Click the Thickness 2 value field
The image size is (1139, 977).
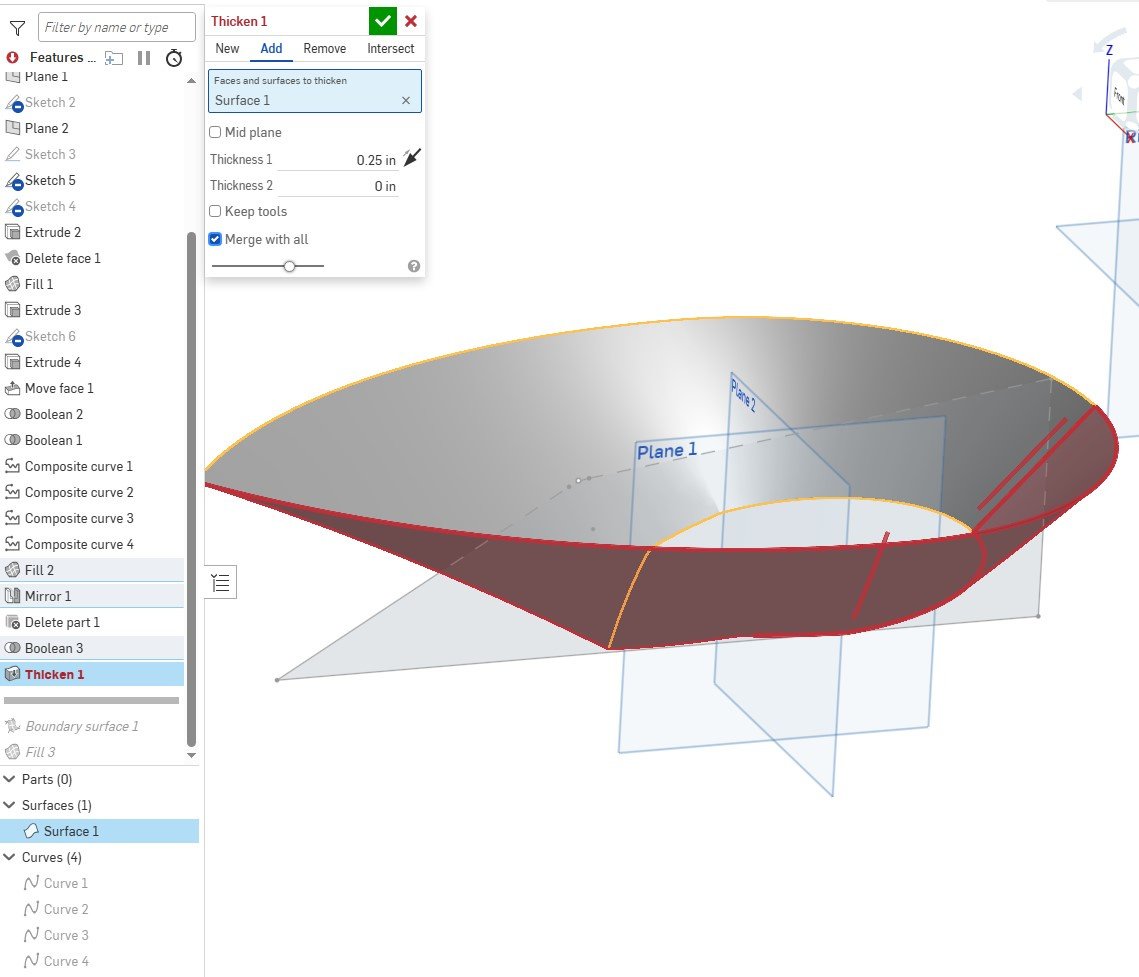[338, 186]
